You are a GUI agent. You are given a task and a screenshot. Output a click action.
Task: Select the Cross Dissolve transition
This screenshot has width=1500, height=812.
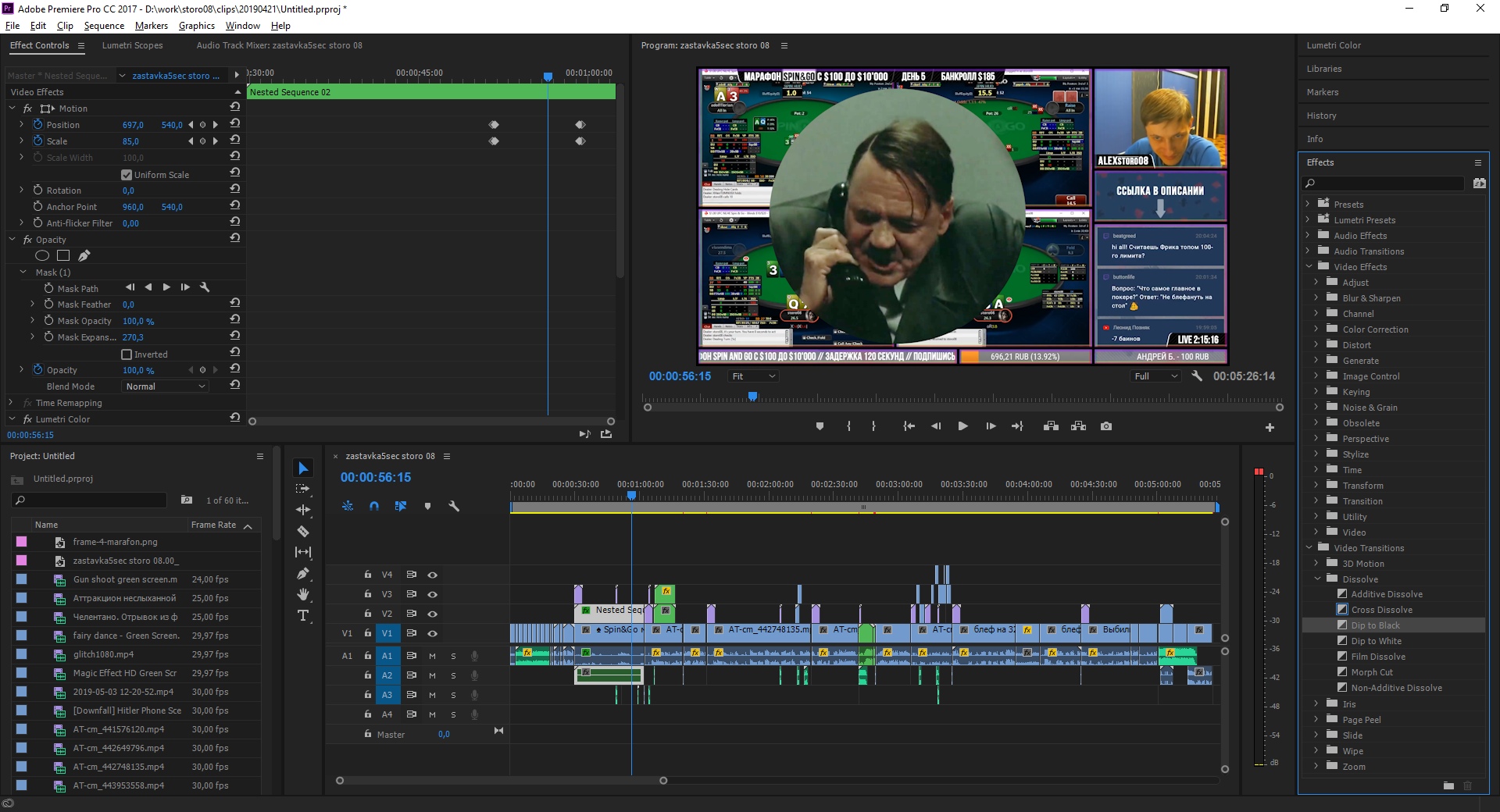click(1381, 610)
